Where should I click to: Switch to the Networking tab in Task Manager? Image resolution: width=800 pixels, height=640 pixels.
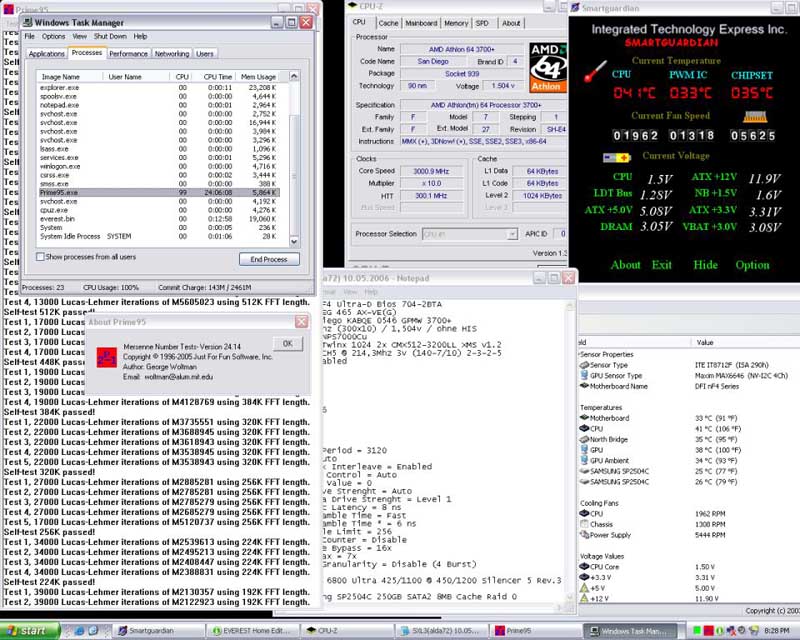click(172, 54)
